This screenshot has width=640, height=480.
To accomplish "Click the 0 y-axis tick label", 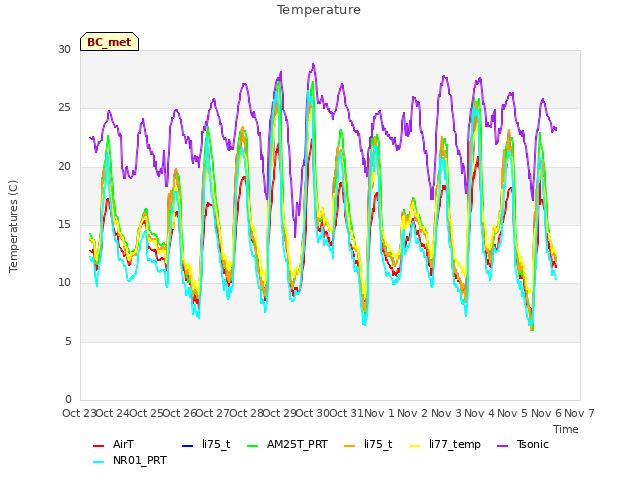I will pos(68,399).
